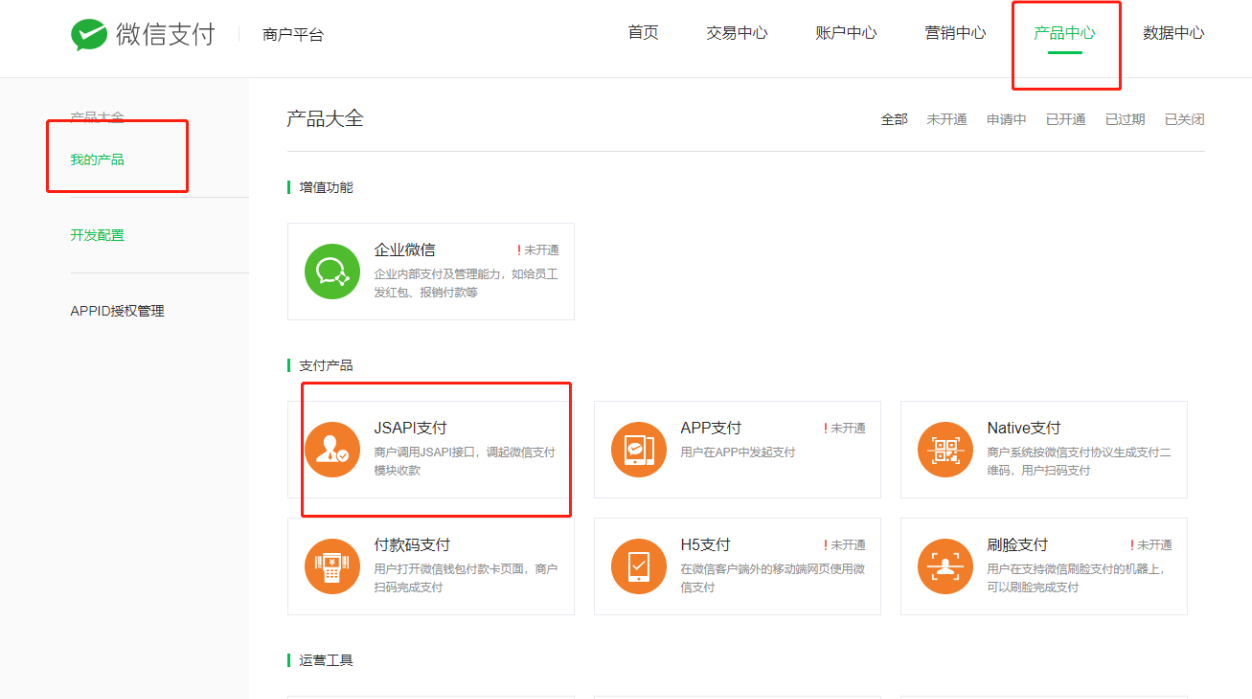The height and width of the screenshot is (699, 1252).
Task: Go to 首页 in top navigation
Action: 643,33
